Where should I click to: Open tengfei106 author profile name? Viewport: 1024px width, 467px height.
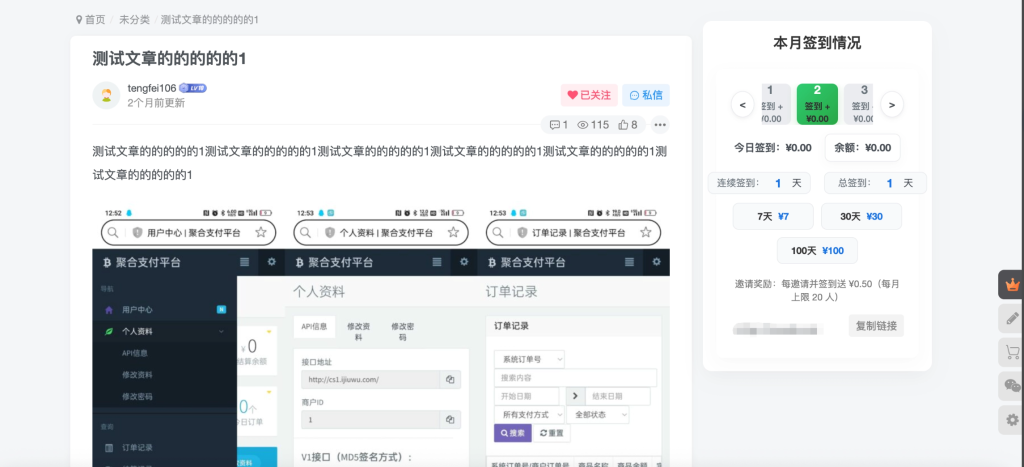point(152,88)
